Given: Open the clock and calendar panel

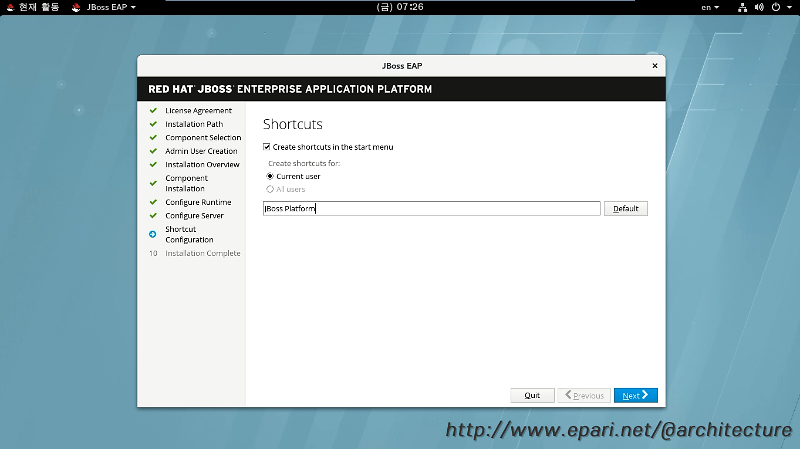Looking at the screenshot, I should [400, 7].
